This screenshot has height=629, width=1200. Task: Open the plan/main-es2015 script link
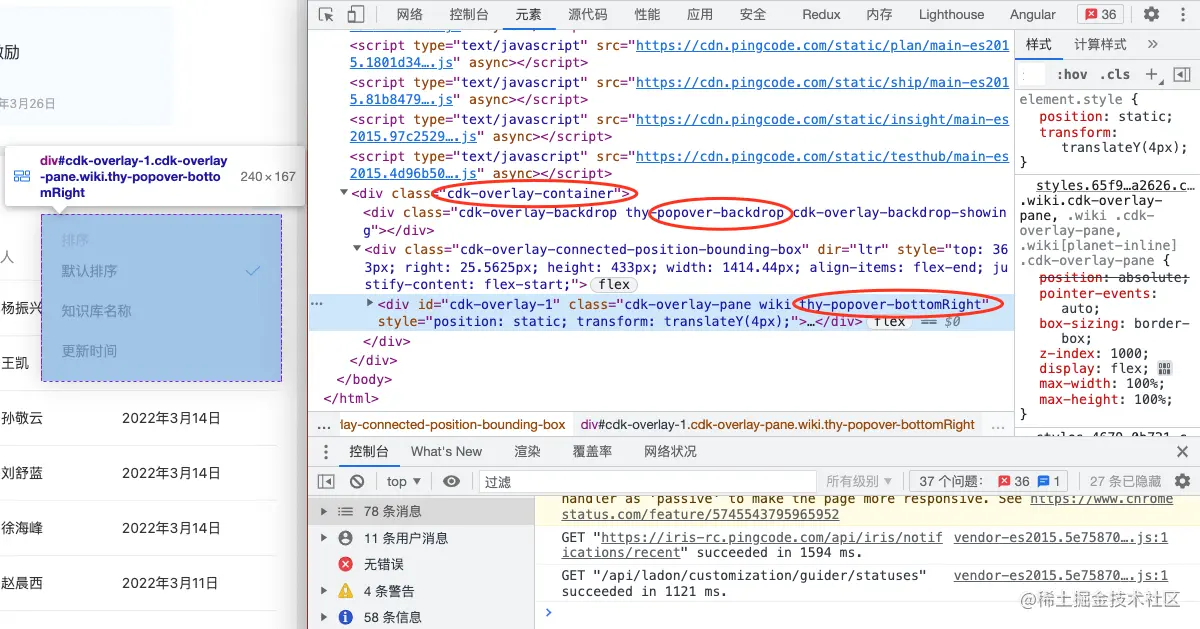click(679, 54)
